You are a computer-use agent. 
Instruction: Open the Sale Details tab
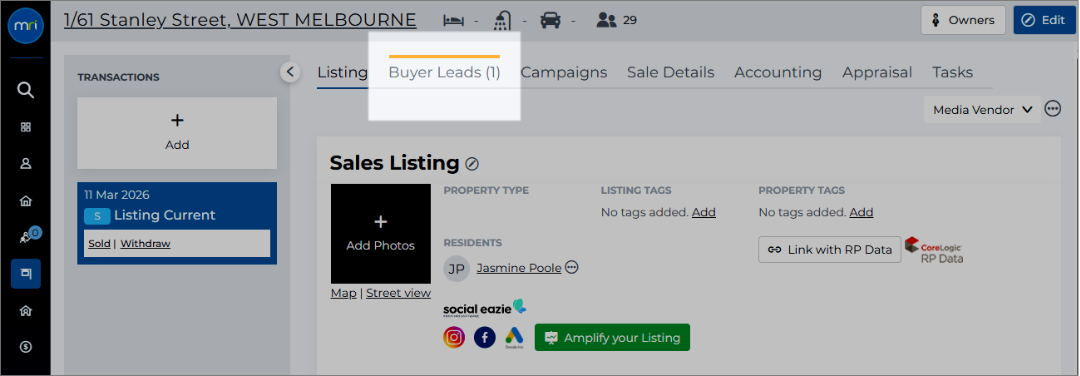tap(671, 72)
